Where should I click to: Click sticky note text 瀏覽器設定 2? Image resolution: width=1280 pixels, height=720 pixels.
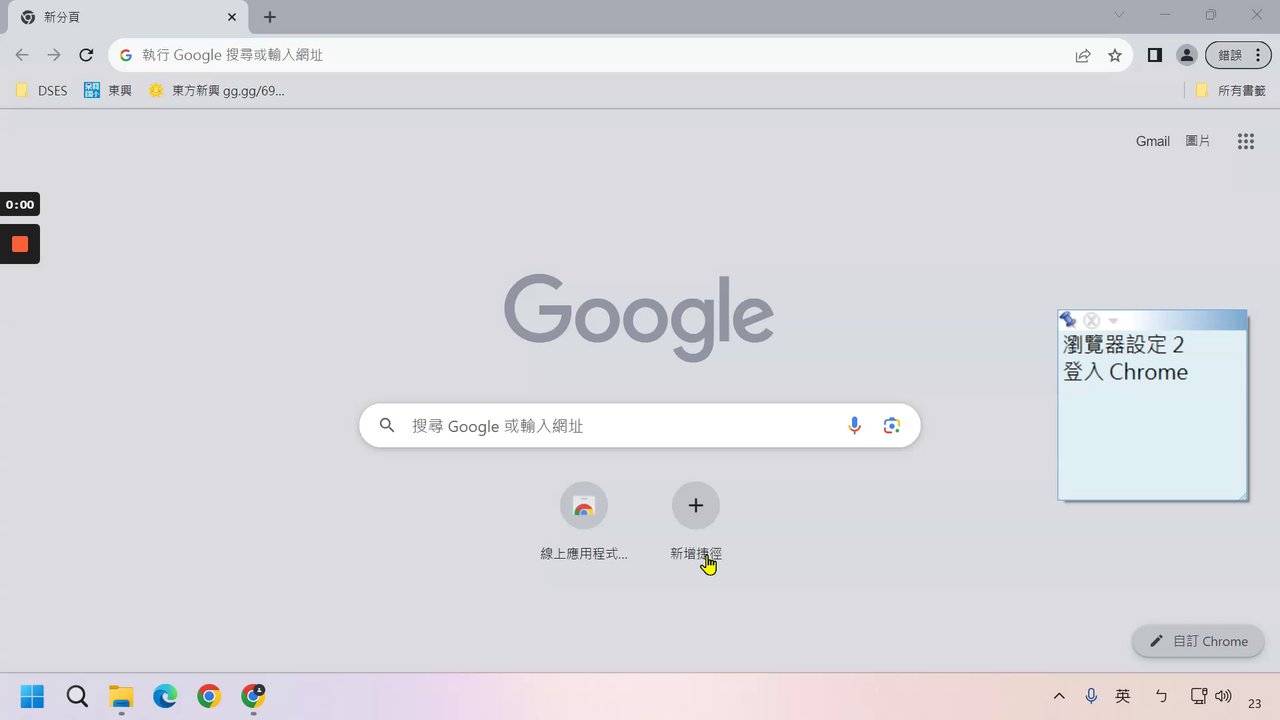pos(1123,345)
